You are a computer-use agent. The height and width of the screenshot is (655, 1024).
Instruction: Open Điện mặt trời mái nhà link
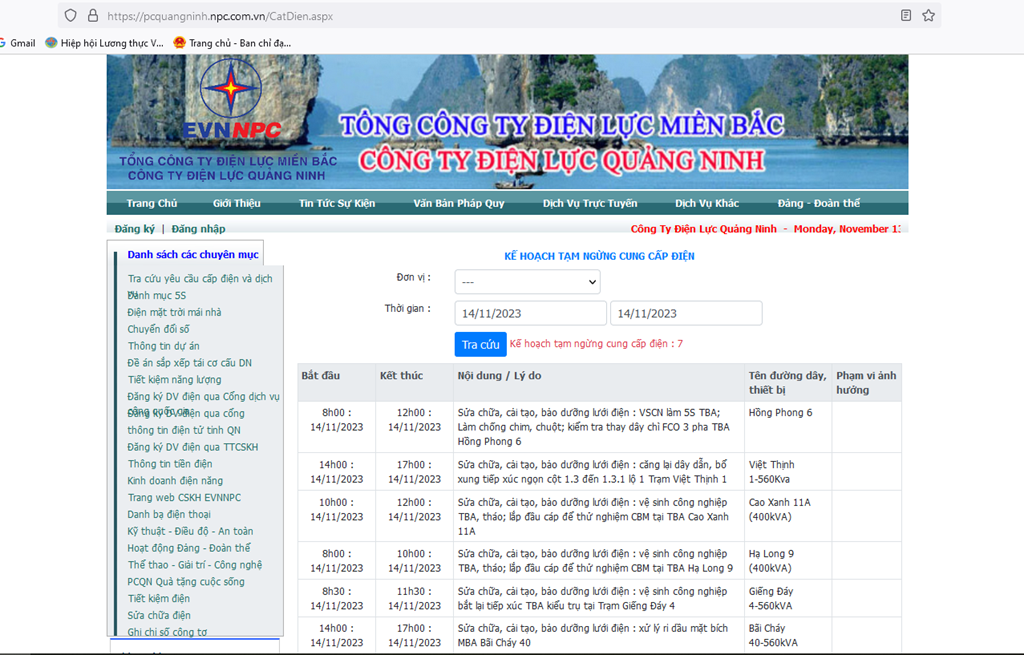pyautogui.click(x=174, y=312)
